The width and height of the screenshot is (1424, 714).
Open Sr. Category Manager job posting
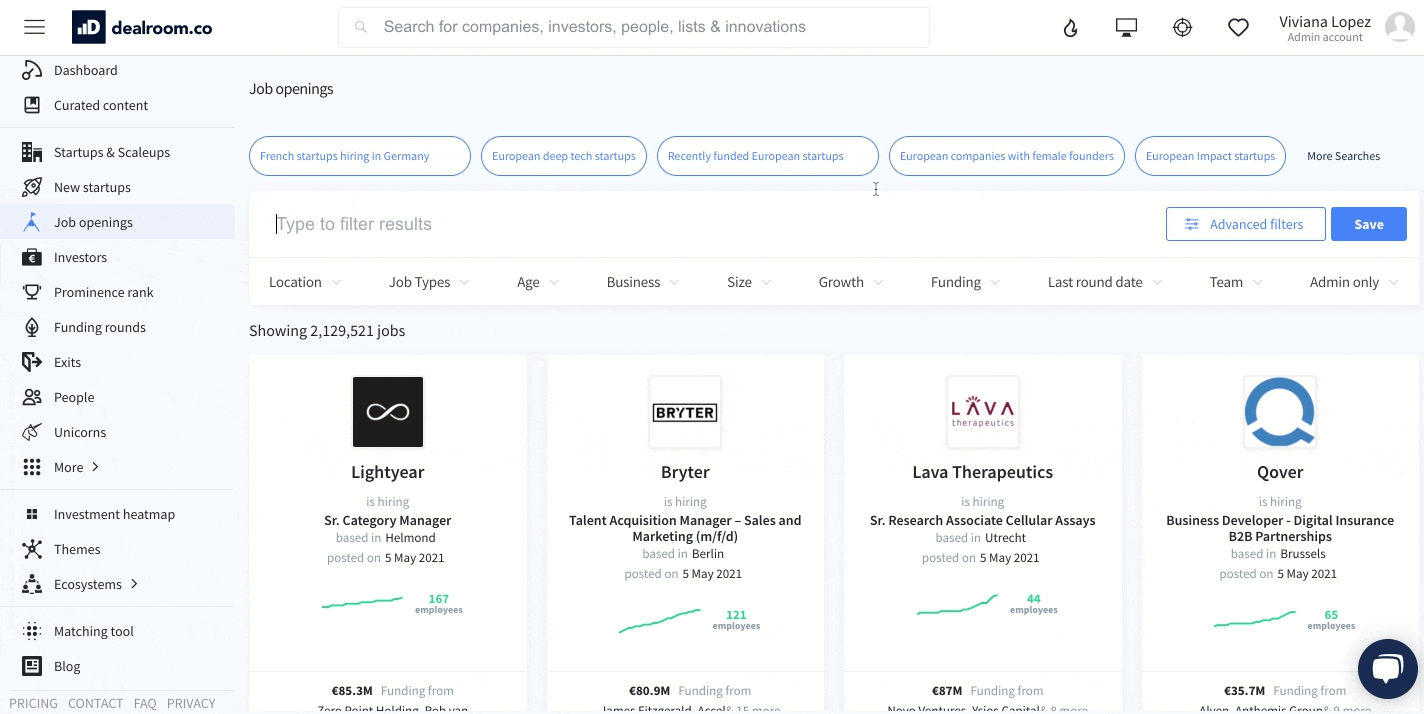388,520
